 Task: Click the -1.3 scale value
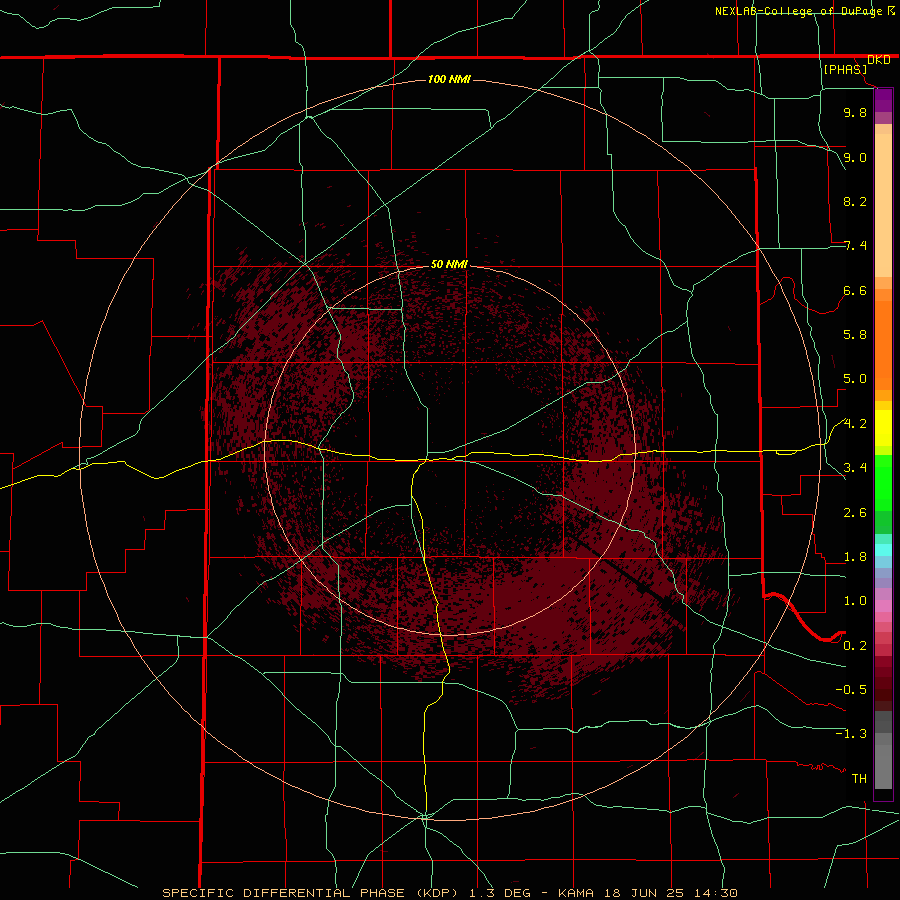point(851,734)
